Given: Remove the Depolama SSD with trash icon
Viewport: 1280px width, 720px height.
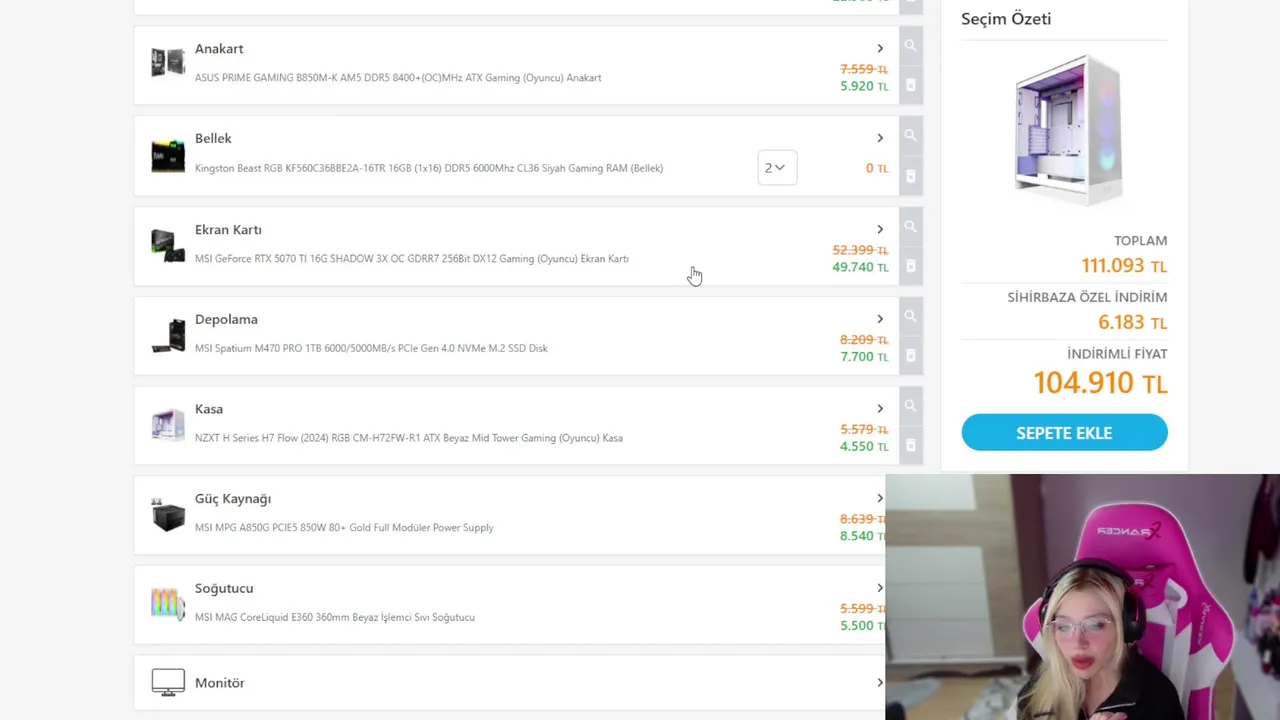Looking at the screenshot, I should 910,355.
